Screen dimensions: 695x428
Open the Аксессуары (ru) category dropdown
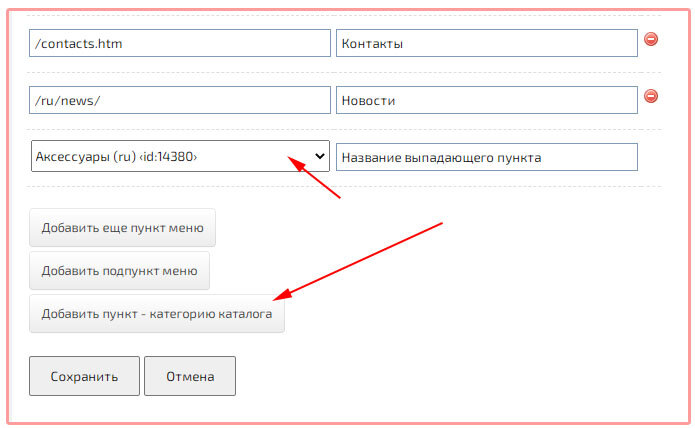180,156
